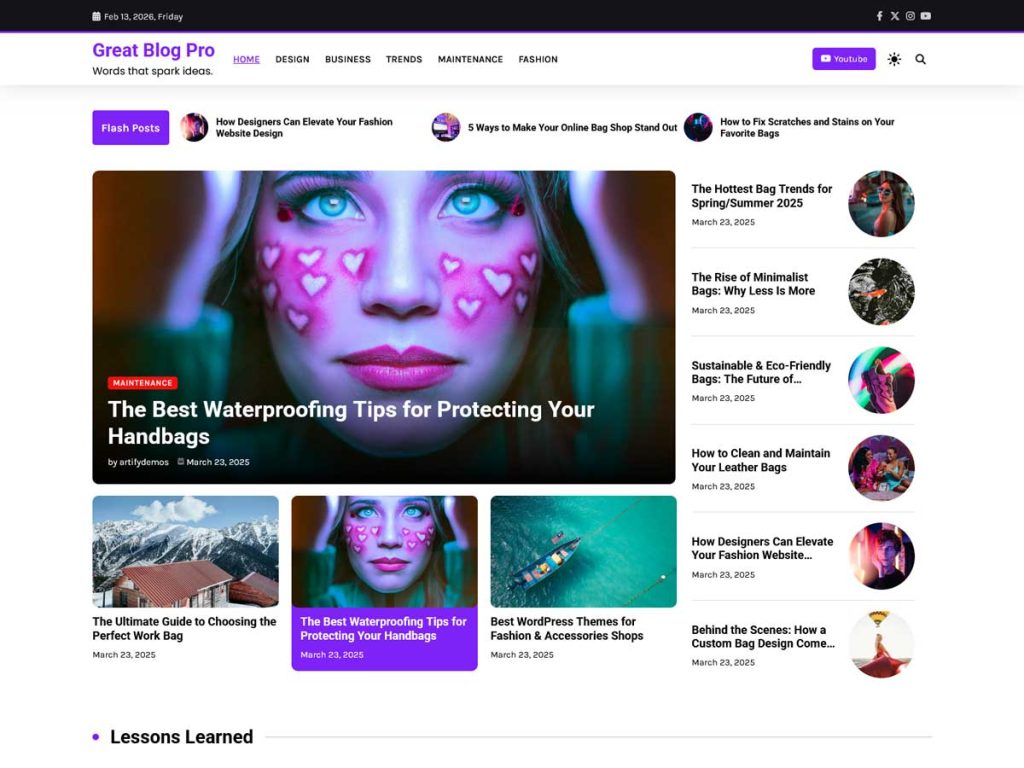
Task: Open the Business menu item
Action: pyautogui.click(x=347, y=59)
